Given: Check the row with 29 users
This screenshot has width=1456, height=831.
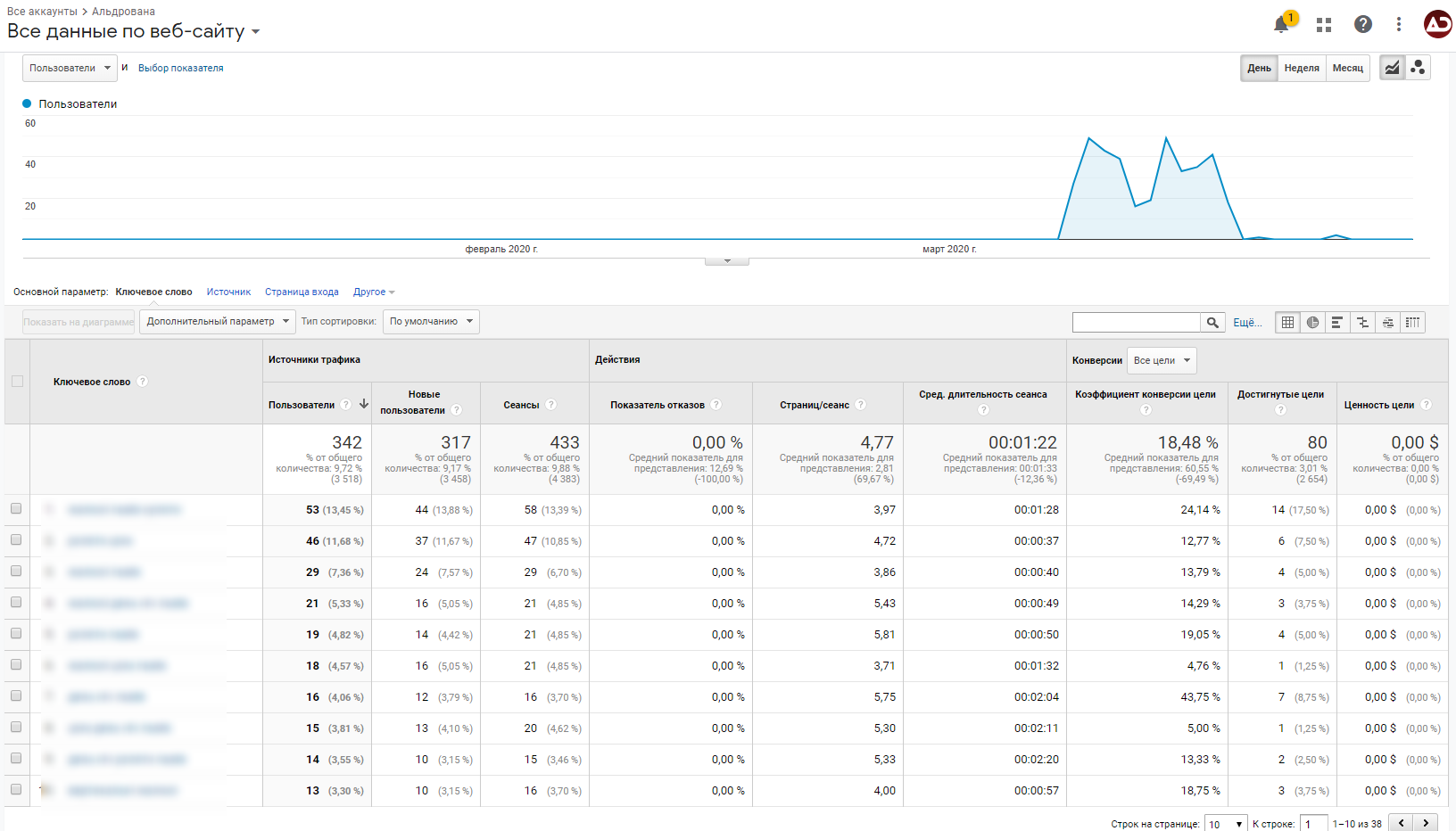Looking at the screenshot, I should [16, 571].
